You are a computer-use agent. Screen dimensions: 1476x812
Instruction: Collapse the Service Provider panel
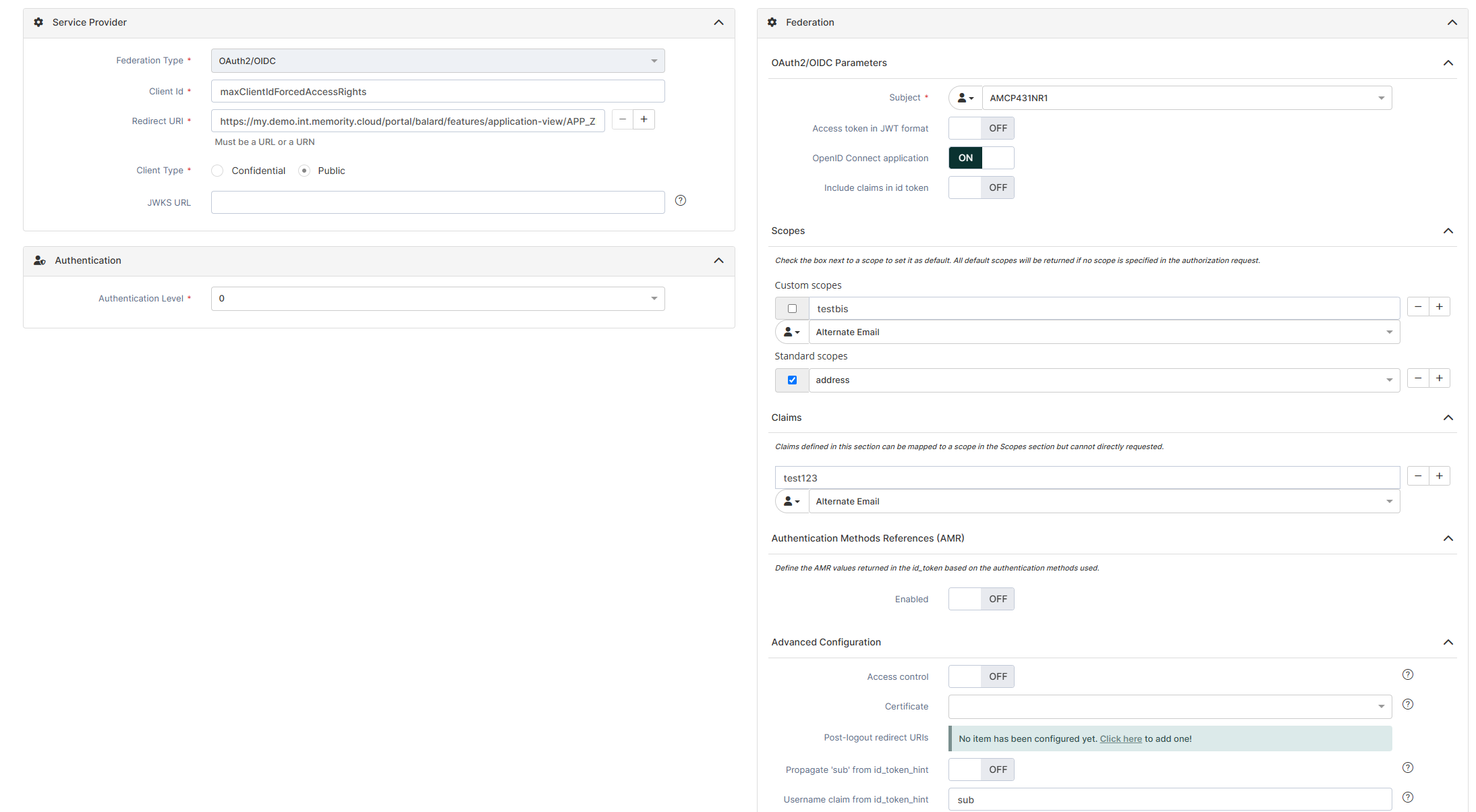point(719,22)
